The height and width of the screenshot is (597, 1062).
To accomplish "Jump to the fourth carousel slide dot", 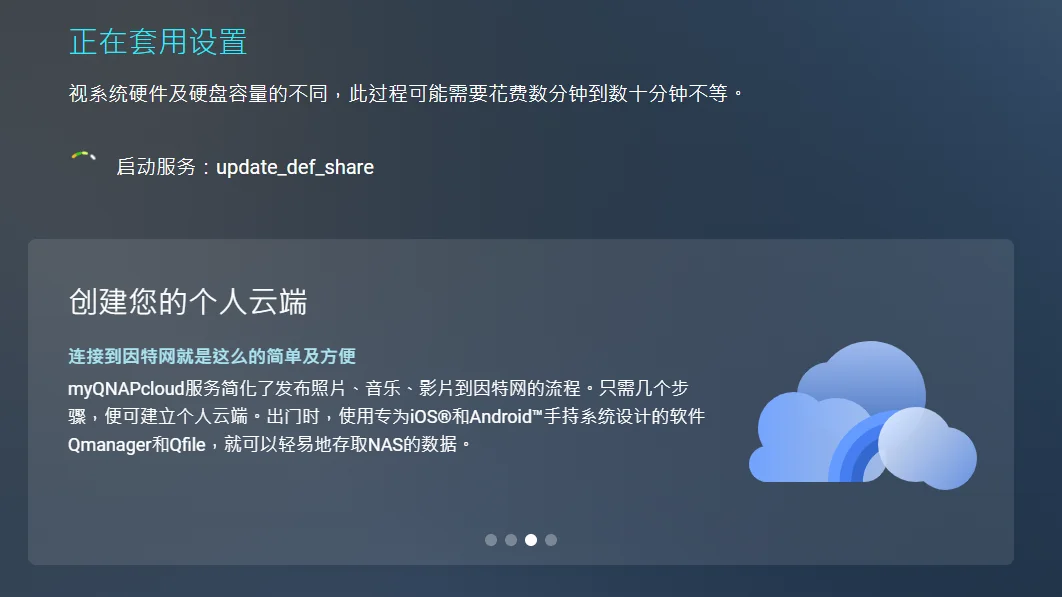I will pyautogui.click(x=551, y=540).
